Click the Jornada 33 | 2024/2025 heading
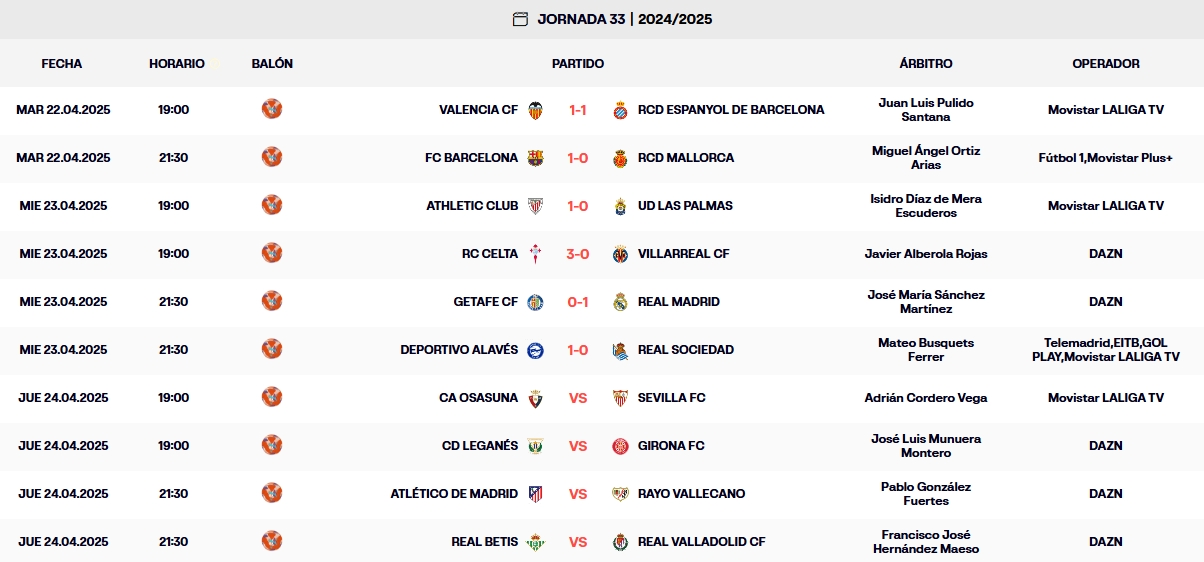This screenshot has width=1204, height=562. click(x=625, y=19)
